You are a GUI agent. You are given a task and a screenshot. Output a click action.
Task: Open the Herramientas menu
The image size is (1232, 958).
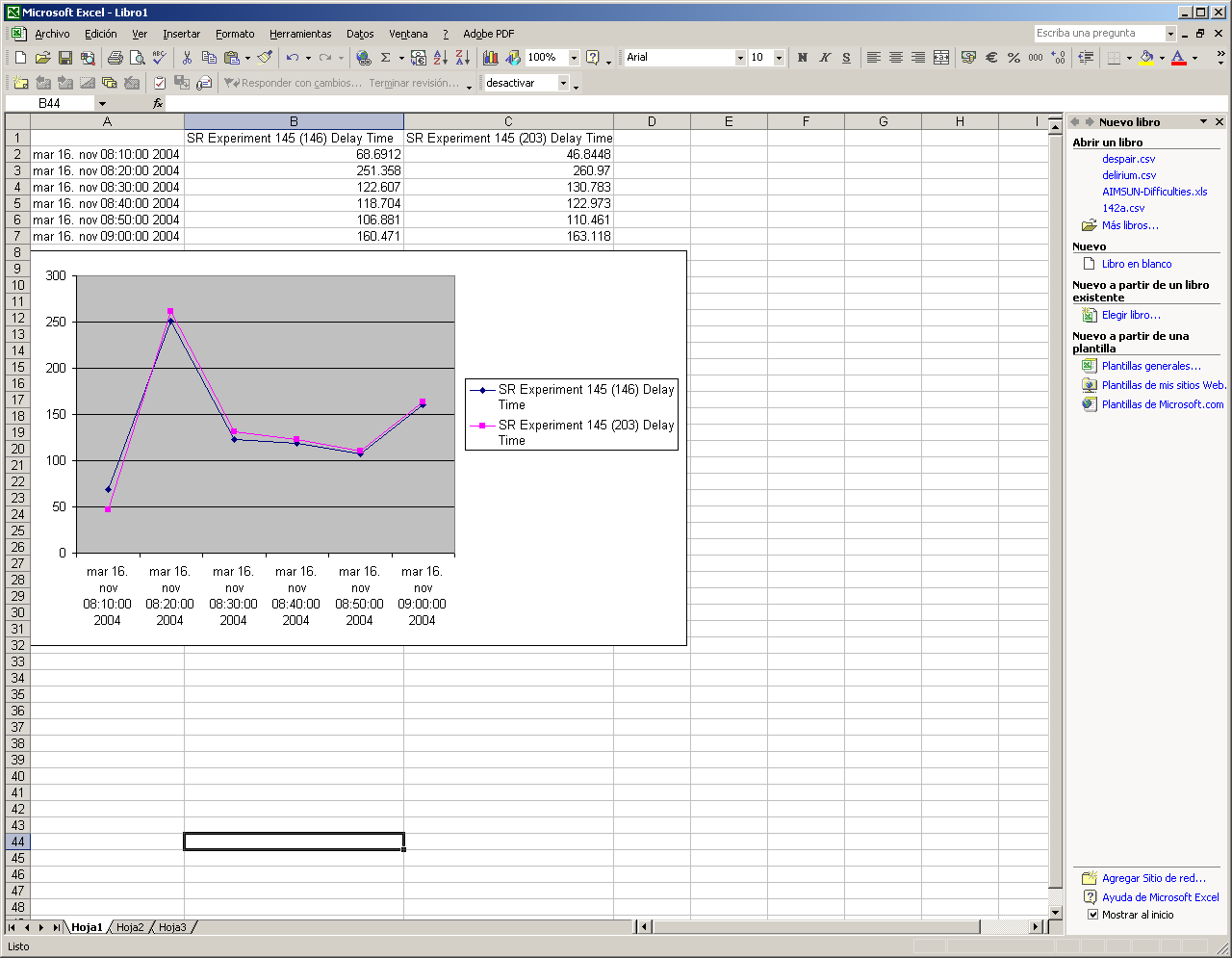[300, 34]
